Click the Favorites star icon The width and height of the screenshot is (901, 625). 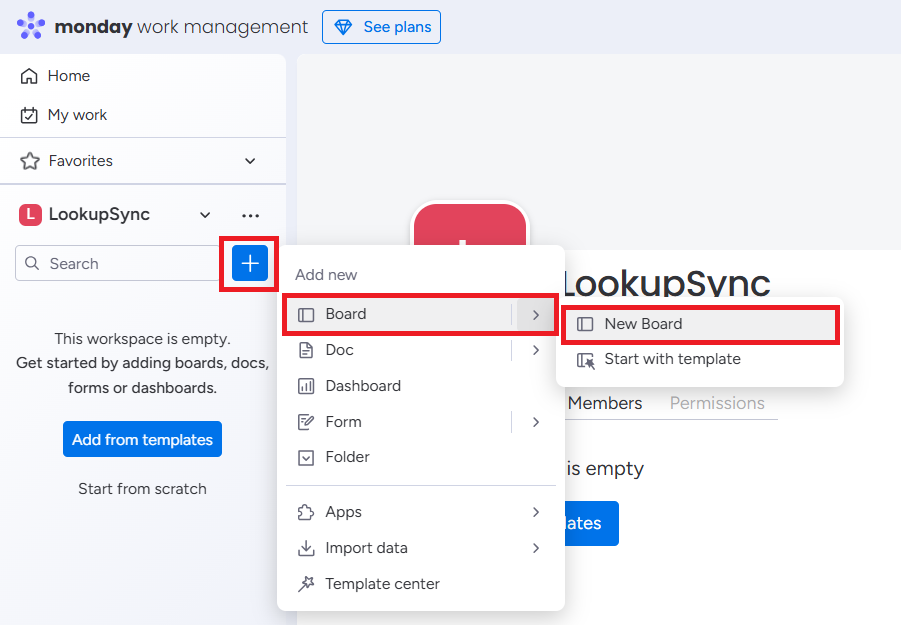(x=29, y=161)
